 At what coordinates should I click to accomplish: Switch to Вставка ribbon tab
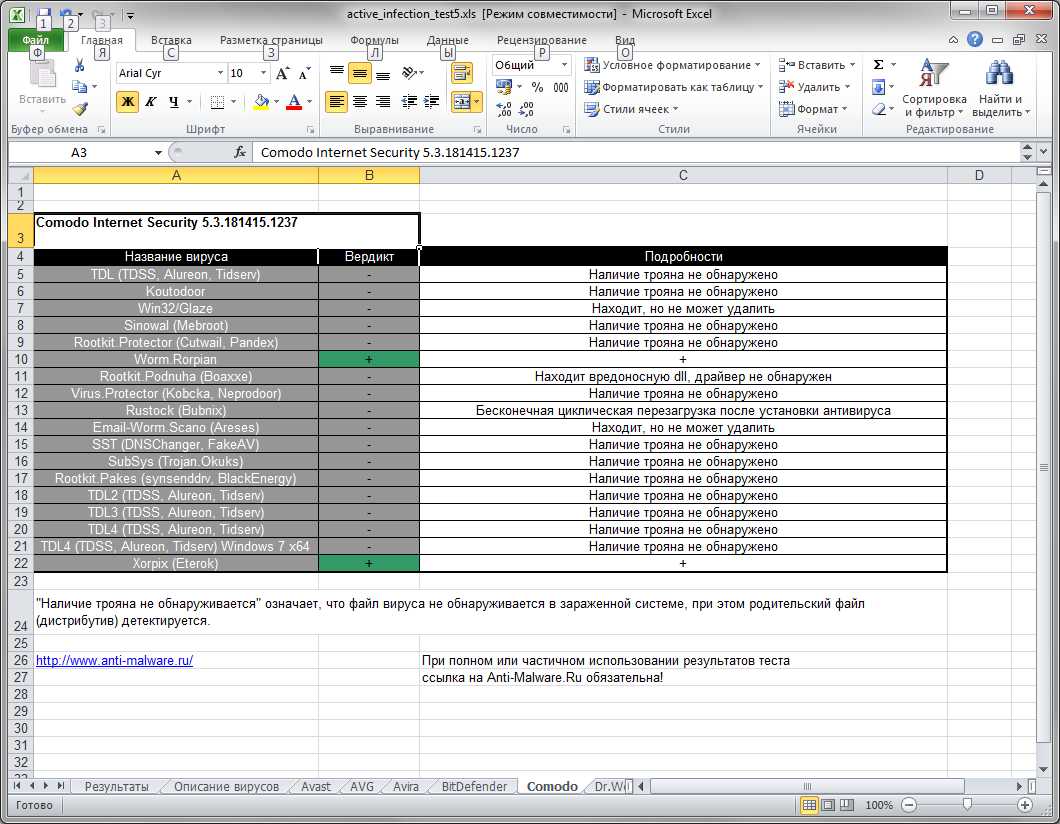171,40
